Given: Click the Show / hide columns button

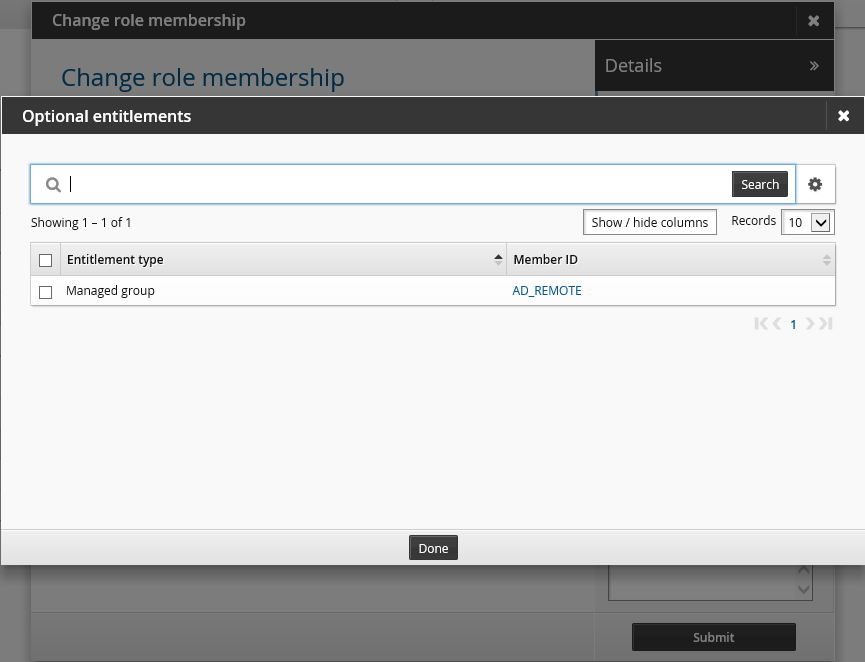Looking at the screenshot, I should [x=649, y=222].
